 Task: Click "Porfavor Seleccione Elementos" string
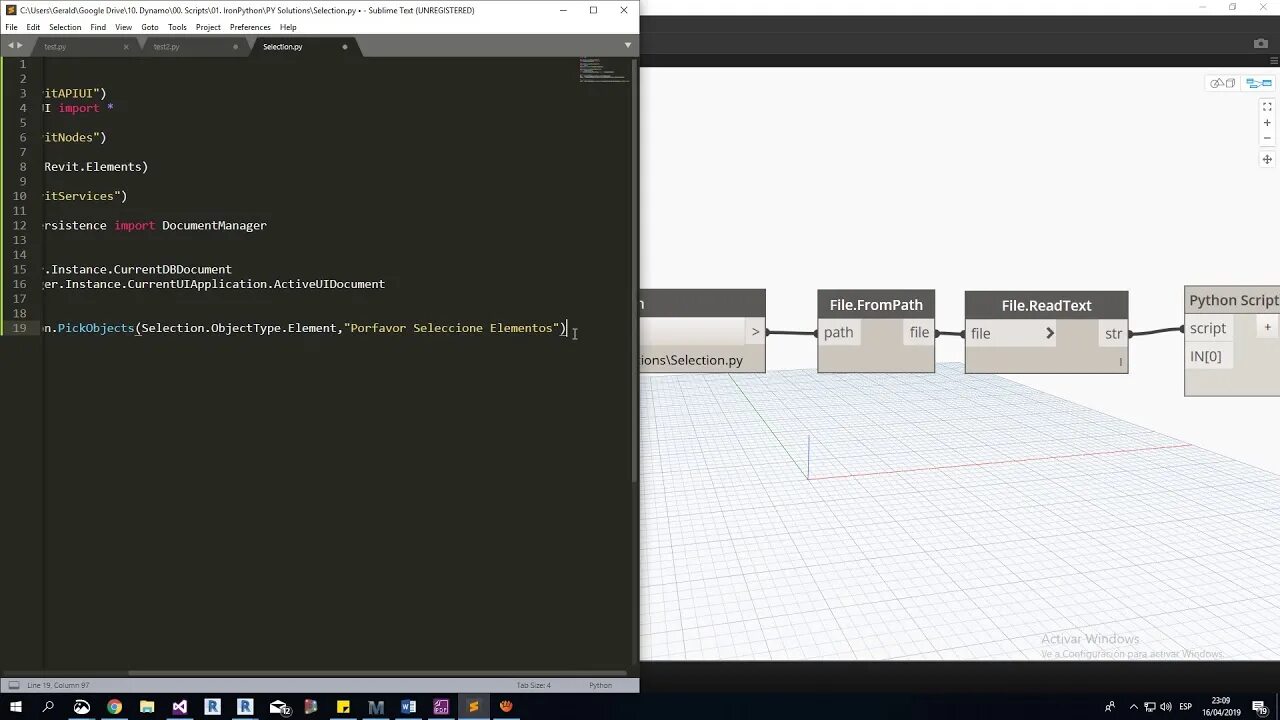[451, 328]
